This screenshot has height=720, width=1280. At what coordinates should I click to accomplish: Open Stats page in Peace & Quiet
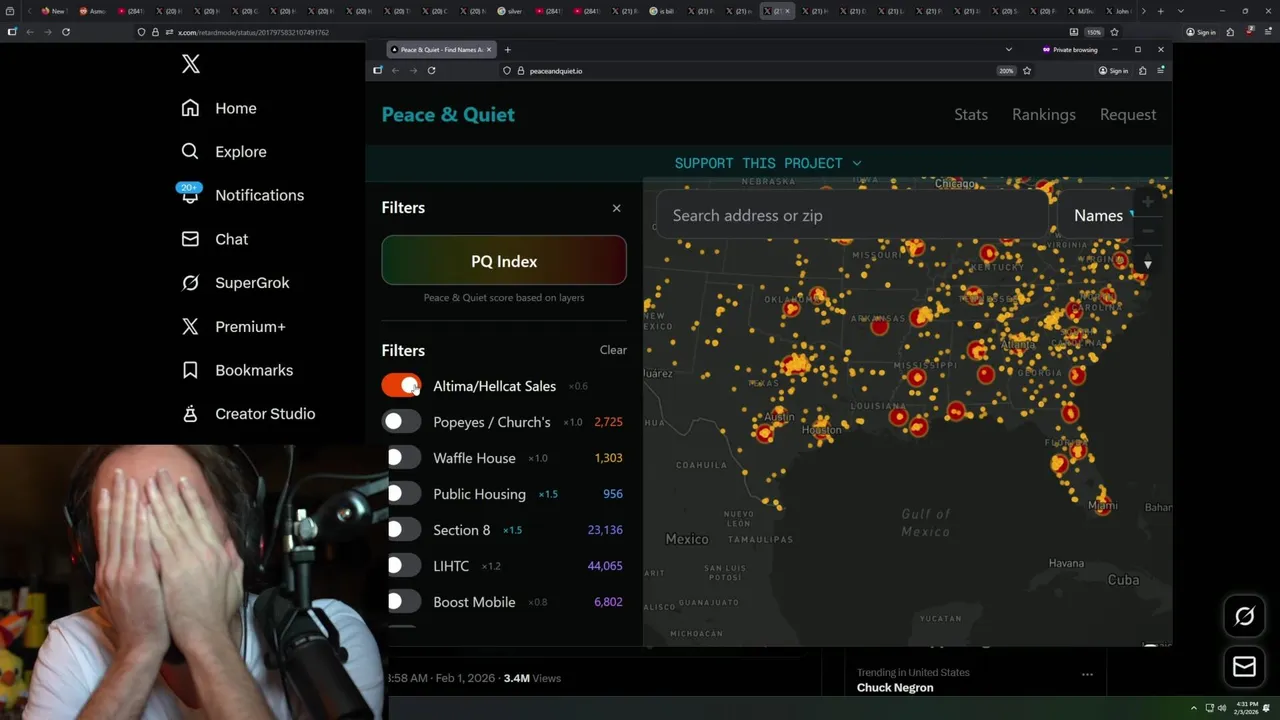pyautogui.click(x=971, y=115)
